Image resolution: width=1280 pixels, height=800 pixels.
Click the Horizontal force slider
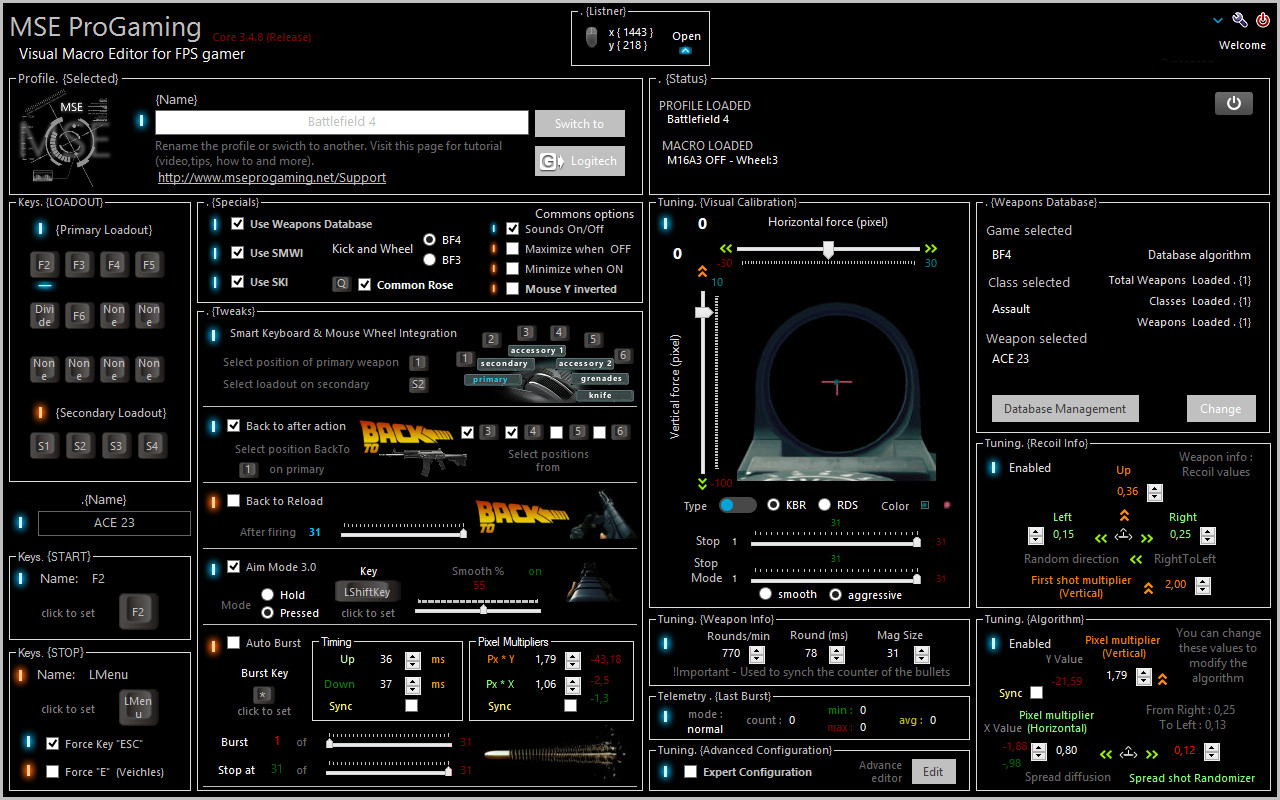point(829,250)
